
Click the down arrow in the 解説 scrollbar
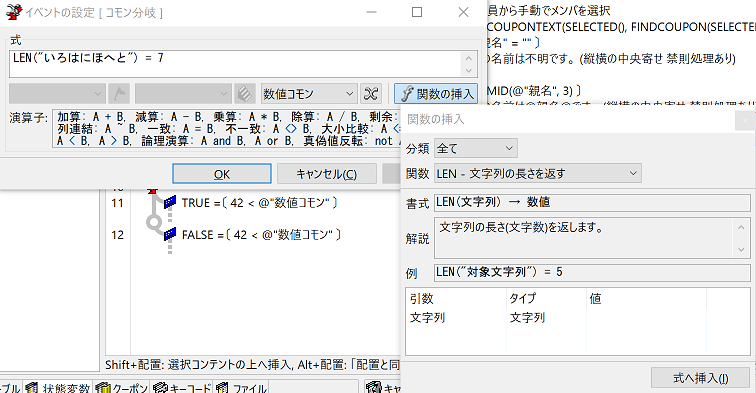click(742, 249)
